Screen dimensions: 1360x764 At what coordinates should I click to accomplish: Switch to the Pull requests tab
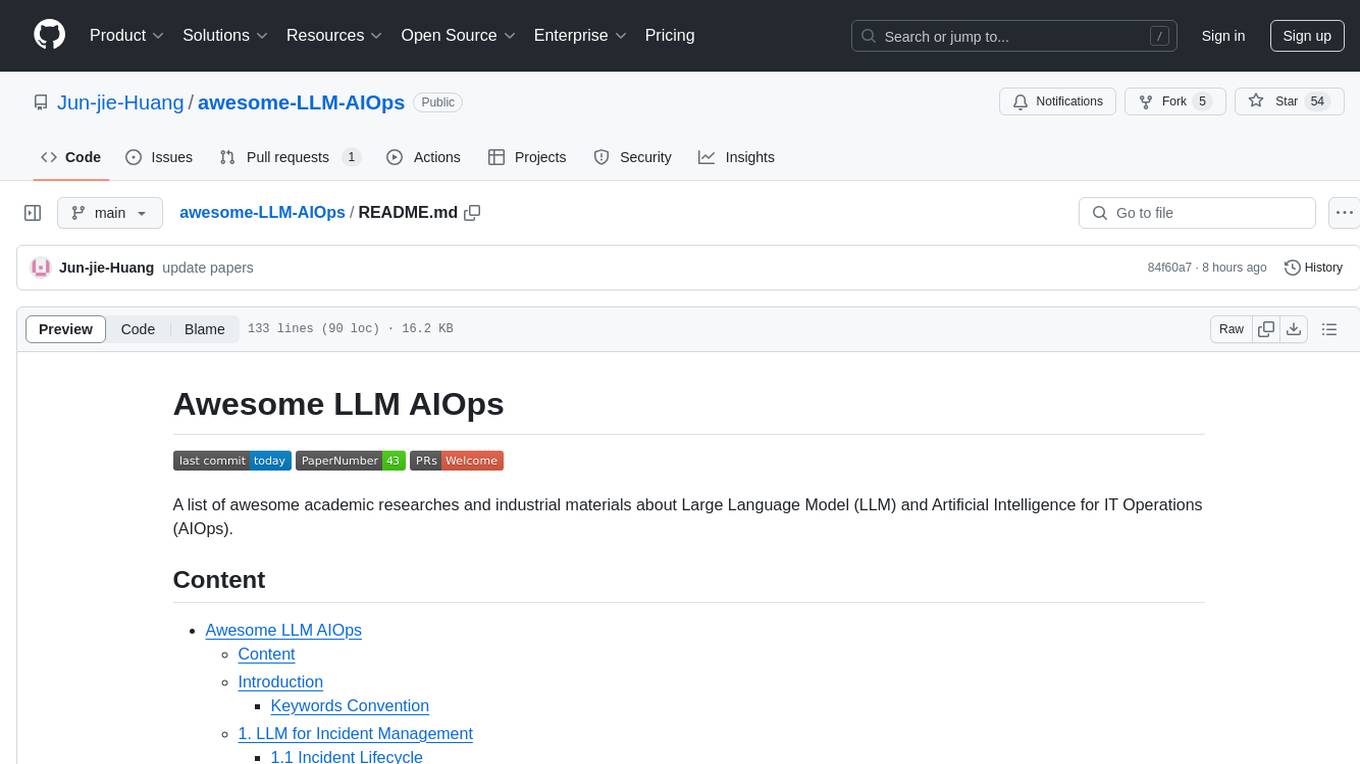[290, 157]
